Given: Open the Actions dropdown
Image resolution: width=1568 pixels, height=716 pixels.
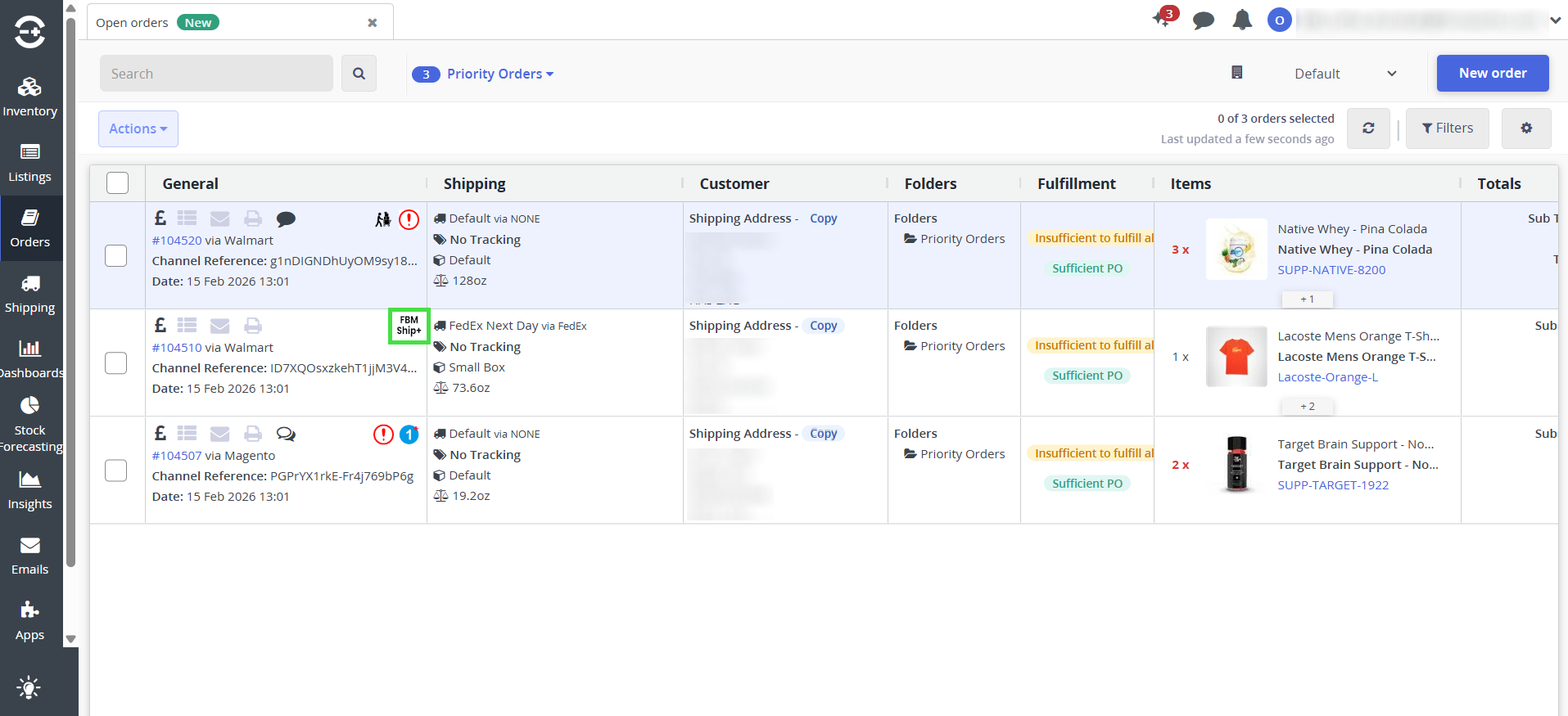Looking at the screenshot, I should [x=138, y=128].
